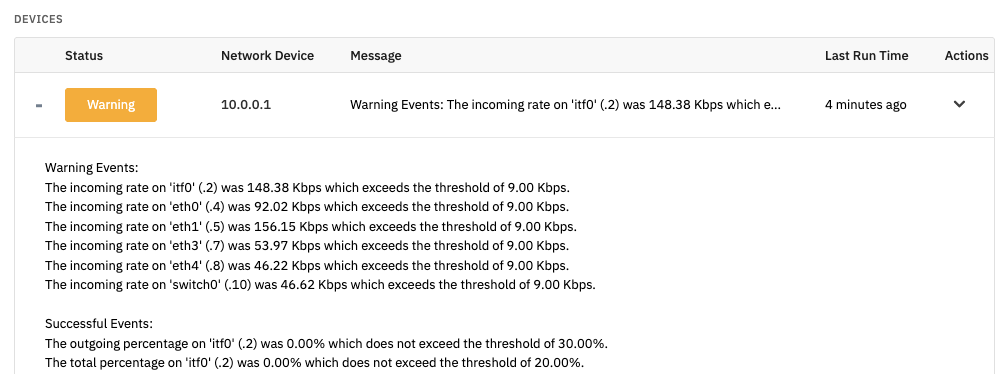Click the Message column header
This screenshot has height=374, width=1004.
376,56
